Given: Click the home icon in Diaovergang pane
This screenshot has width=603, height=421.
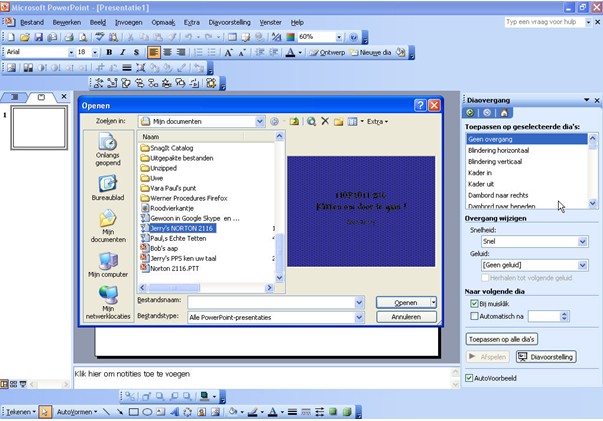Looking at the screenshot, I should [503, 113].
